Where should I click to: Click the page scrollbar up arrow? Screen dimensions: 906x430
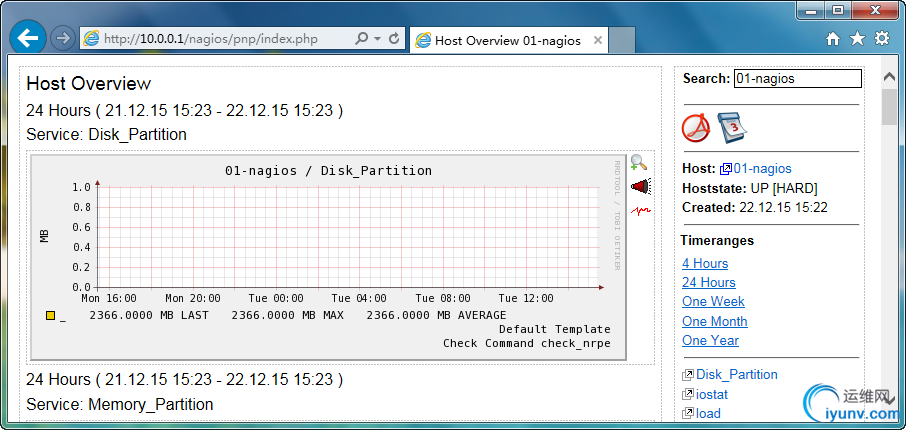889,76
